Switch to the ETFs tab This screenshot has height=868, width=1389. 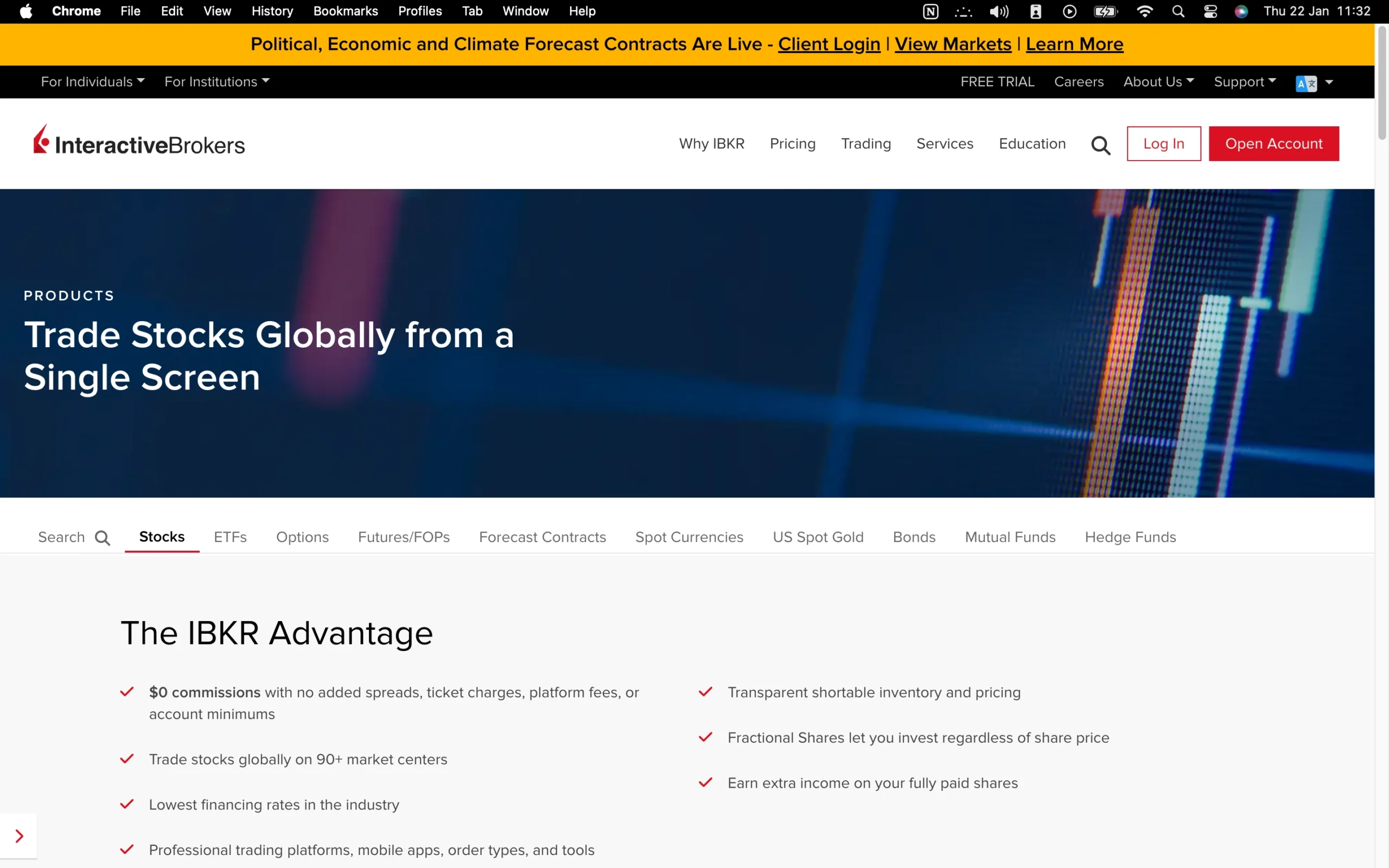coord(230,537)
